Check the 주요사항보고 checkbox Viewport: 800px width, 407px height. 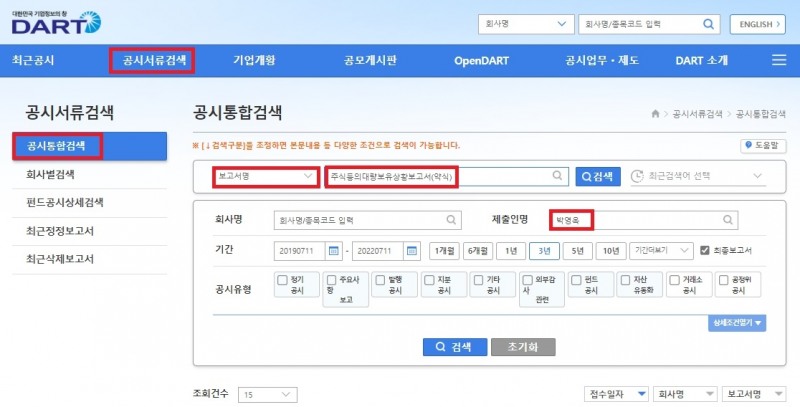coord(332,280)
